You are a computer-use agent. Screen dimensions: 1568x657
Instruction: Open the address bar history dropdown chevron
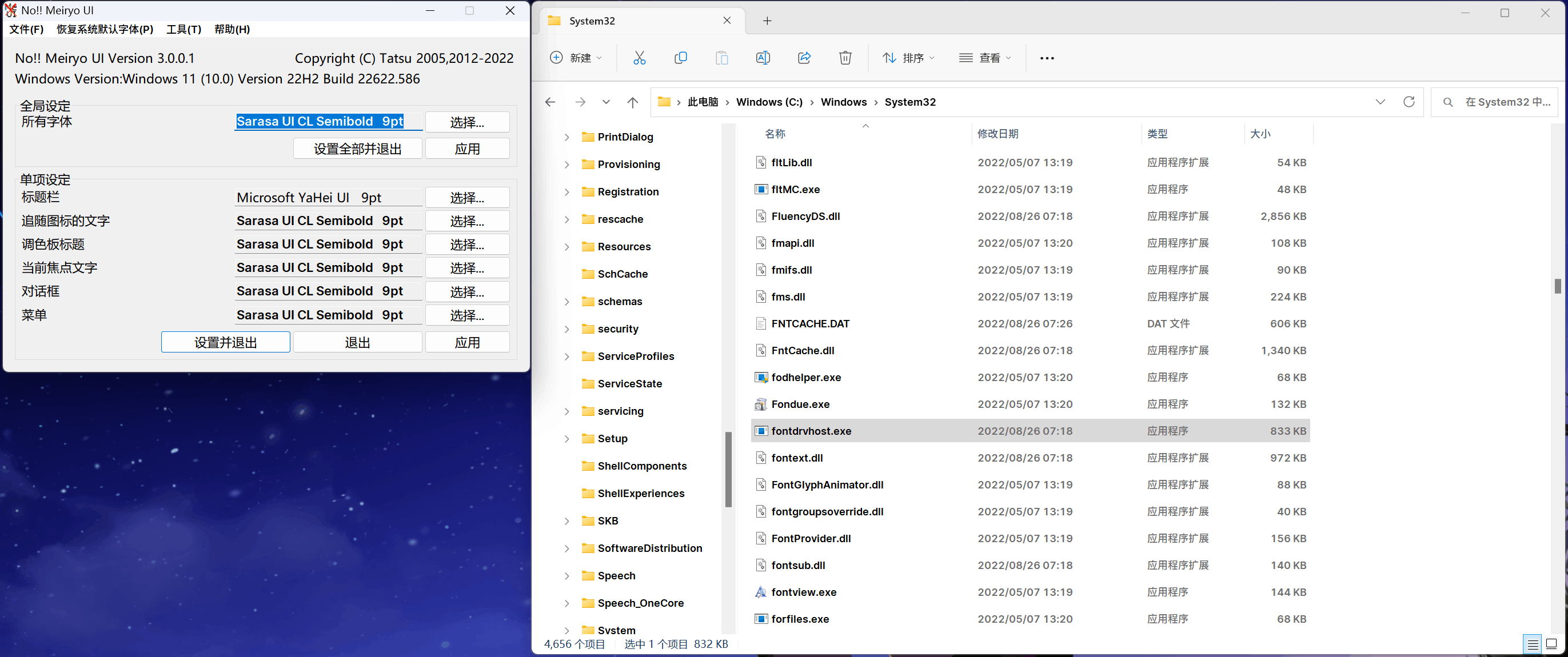1380,102
